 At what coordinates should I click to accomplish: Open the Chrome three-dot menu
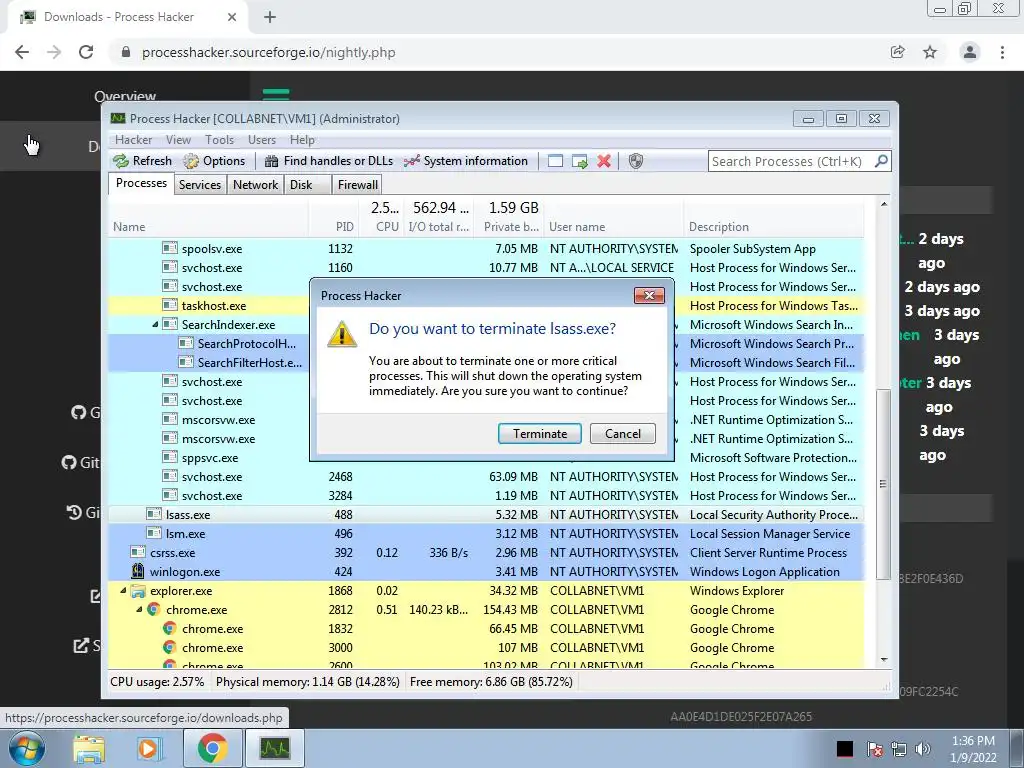(1002, 52)
